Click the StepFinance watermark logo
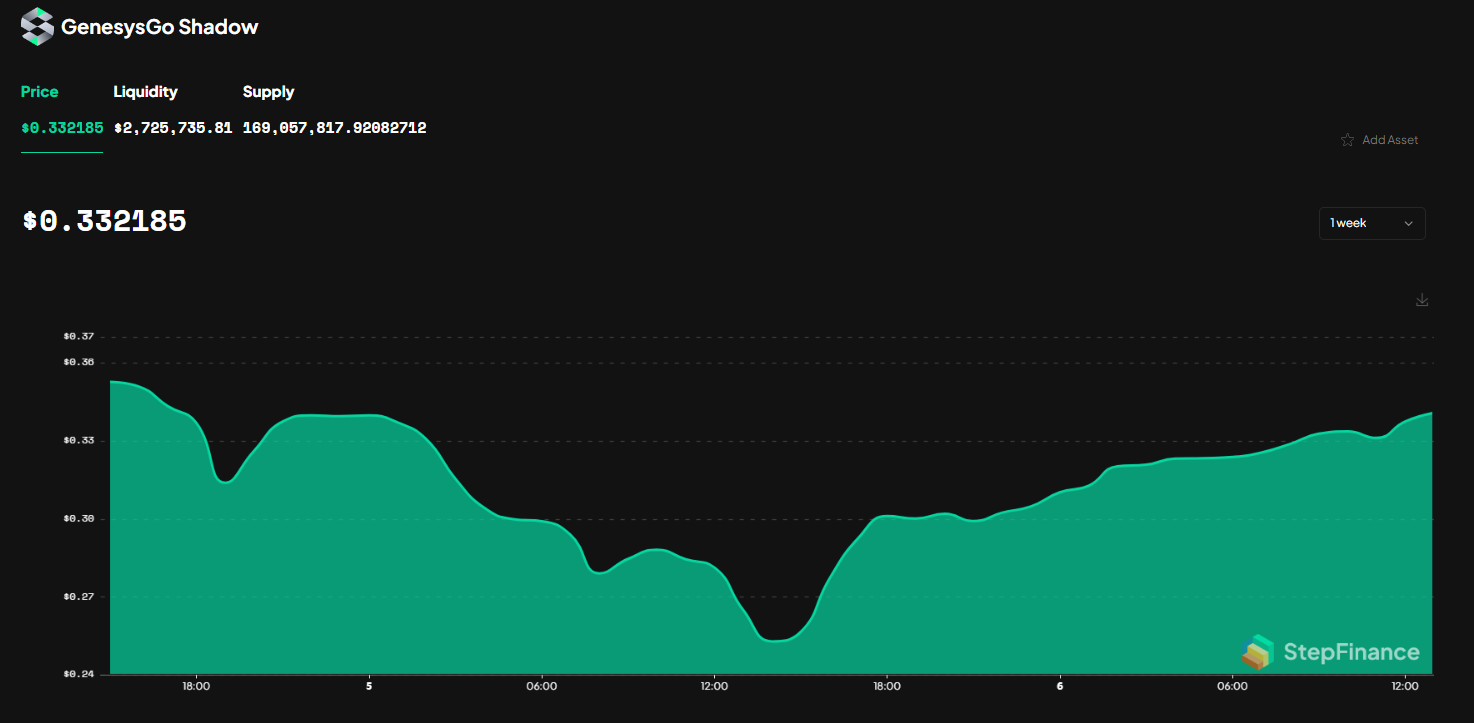1474x723 pixels. (1258, 652)
